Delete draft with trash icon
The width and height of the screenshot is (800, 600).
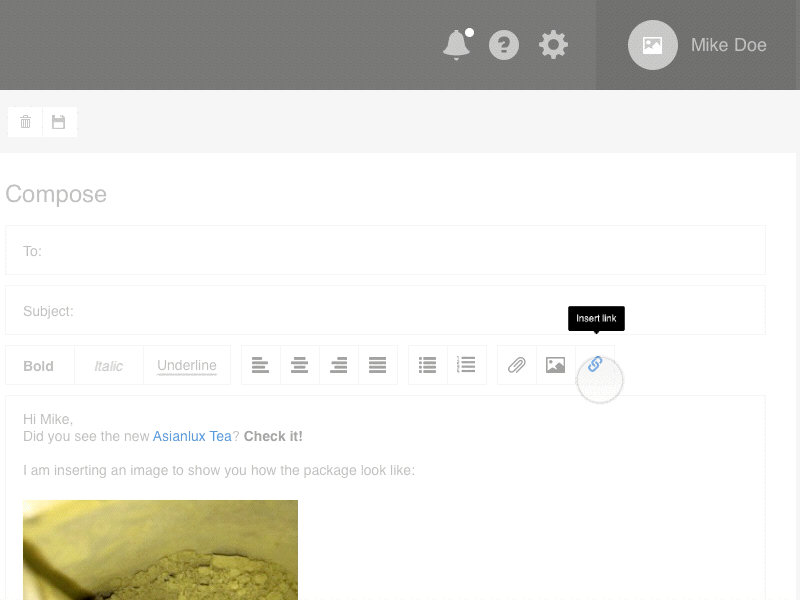click(x=25, y=122)
